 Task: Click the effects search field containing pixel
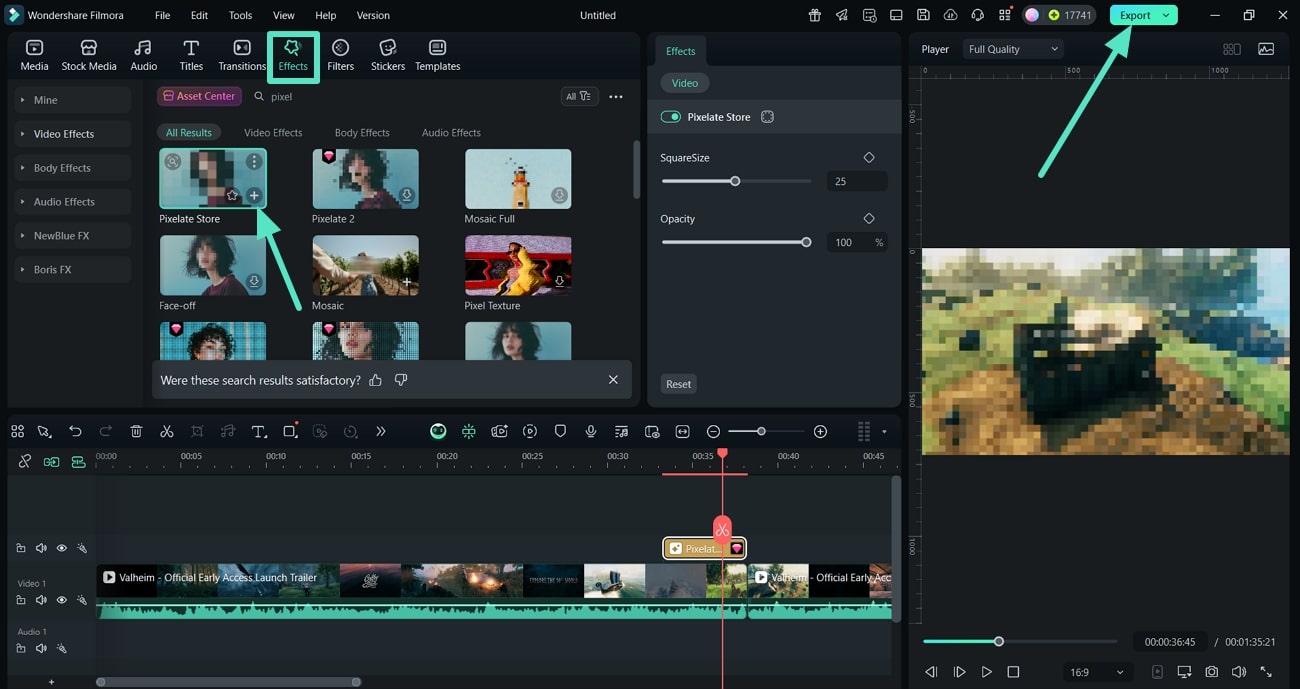pos(400,97)
